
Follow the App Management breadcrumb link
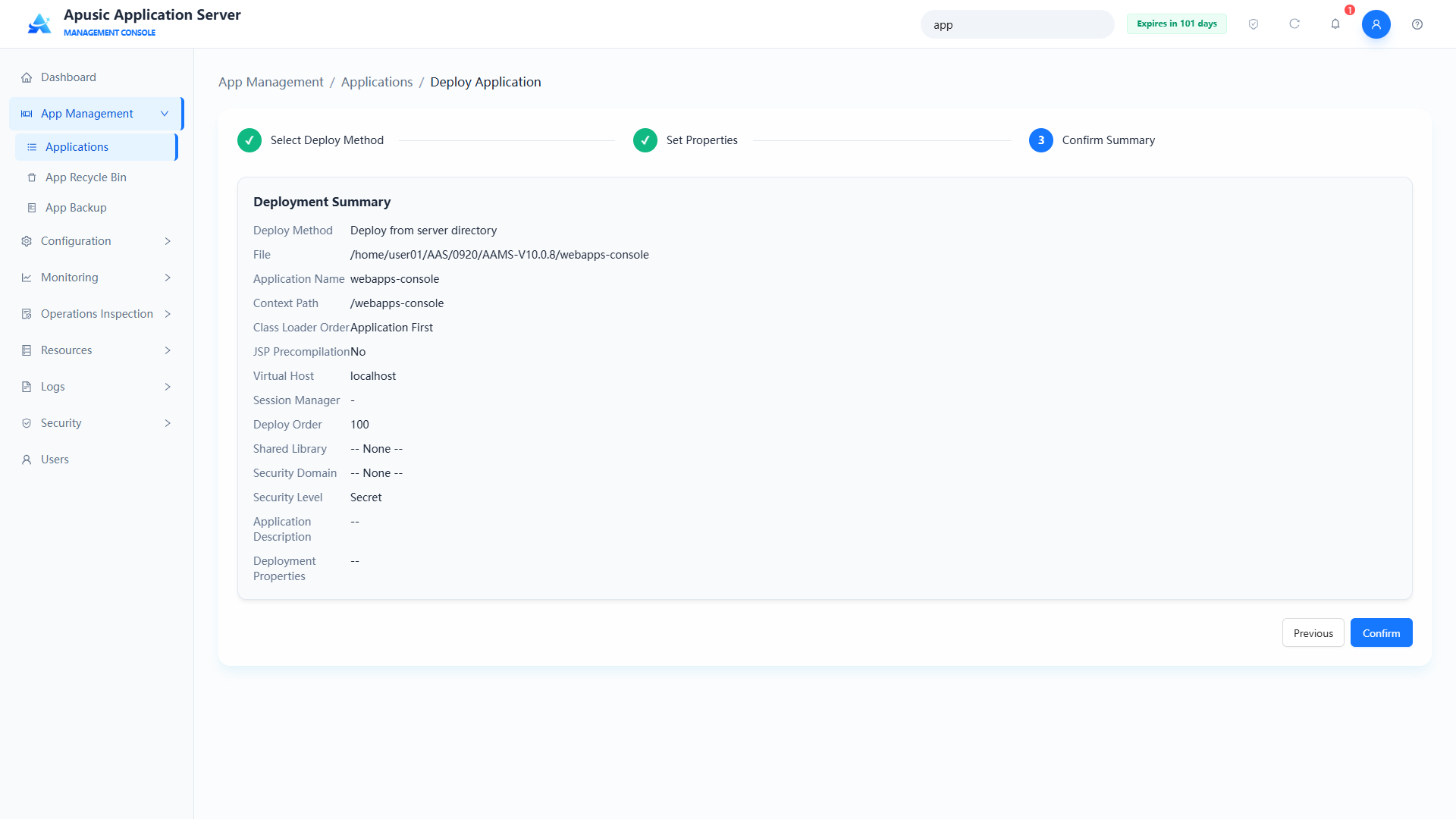click(x=271, y=82)
